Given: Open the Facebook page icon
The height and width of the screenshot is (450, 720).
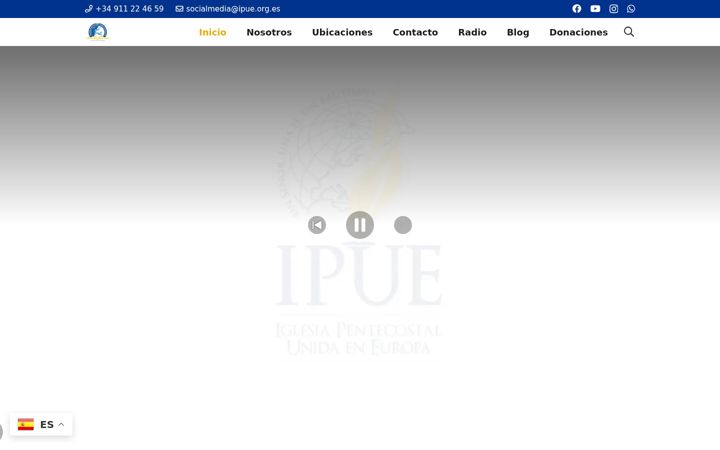Looking at the screenshot, I should (x=577, y=9).
